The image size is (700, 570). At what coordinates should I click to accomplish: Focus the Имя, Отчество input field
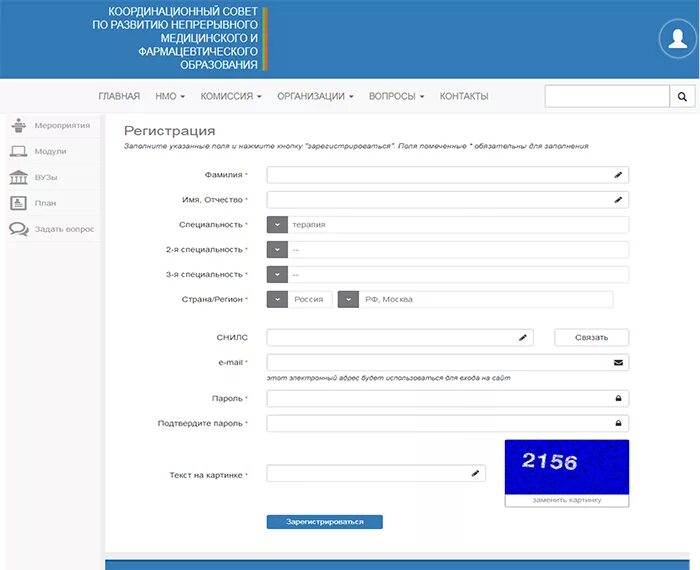(448, 200)
